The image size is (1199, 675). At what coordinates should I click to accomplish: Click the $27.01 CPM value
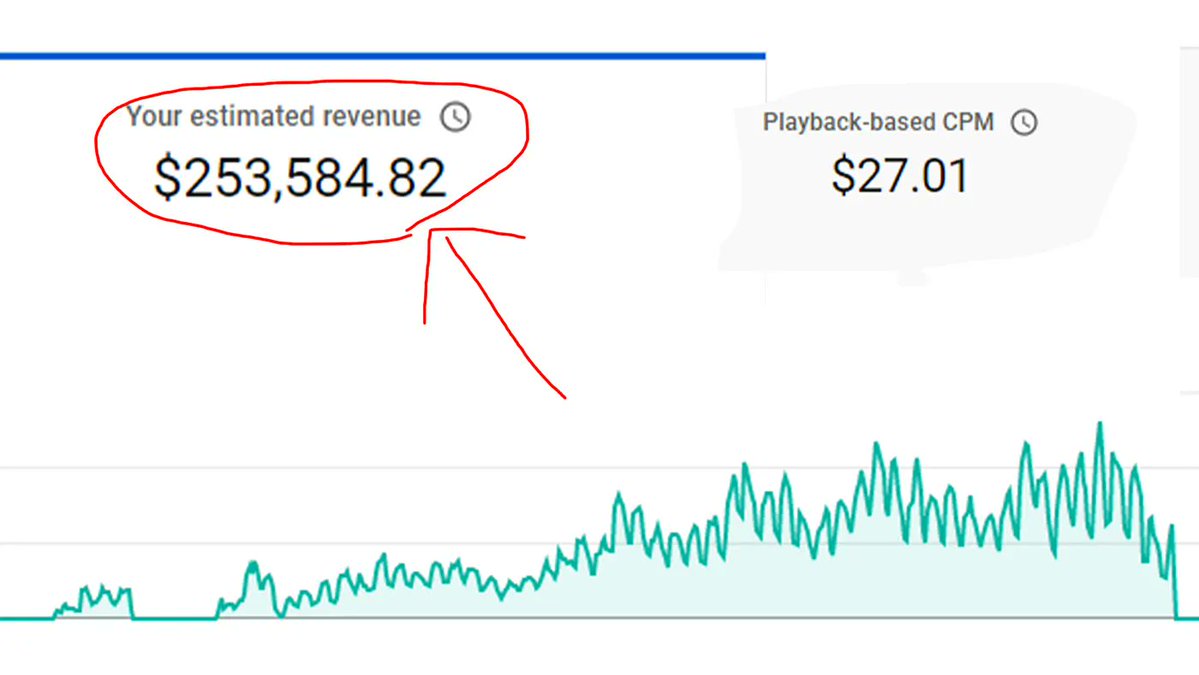(x=899, y=177)
